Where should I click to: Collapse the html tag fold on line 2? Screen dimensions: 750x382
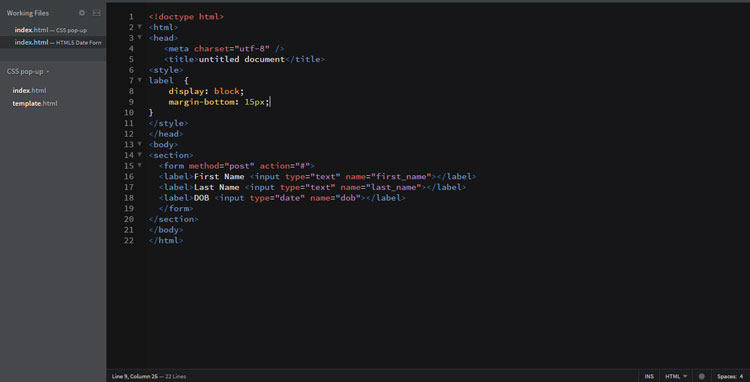[x=140, y=27]
